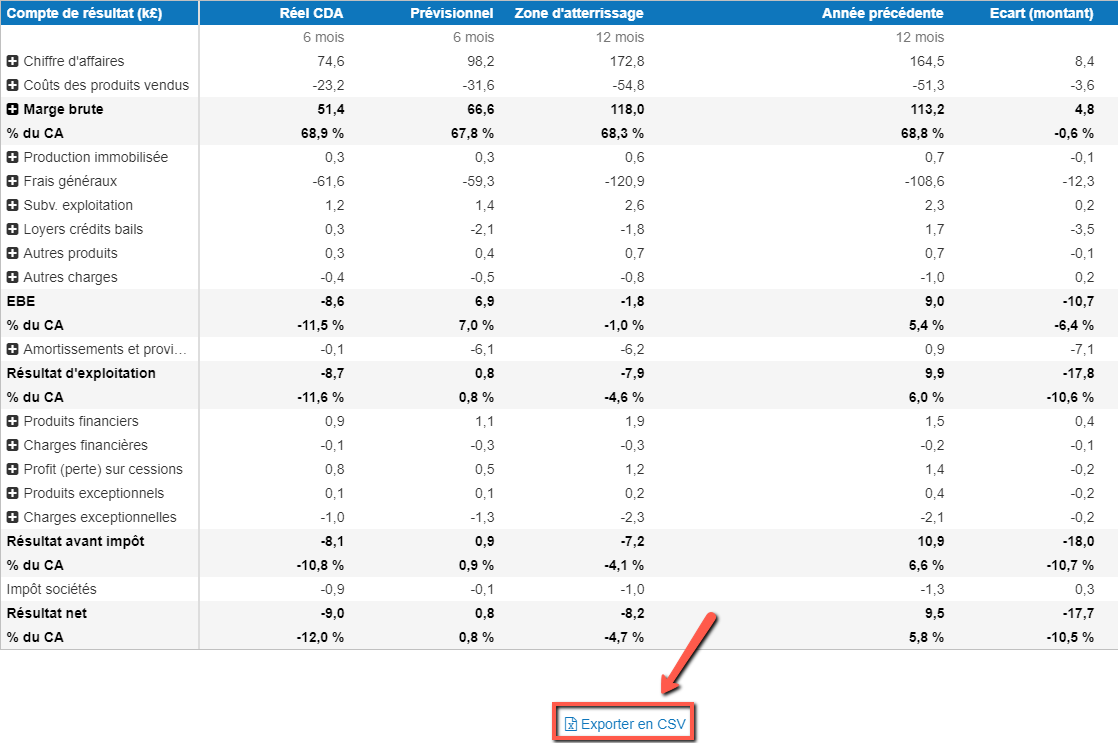Select the Résultat d'exploitation row label
The image size is (1118, 743).
point(81,373)
